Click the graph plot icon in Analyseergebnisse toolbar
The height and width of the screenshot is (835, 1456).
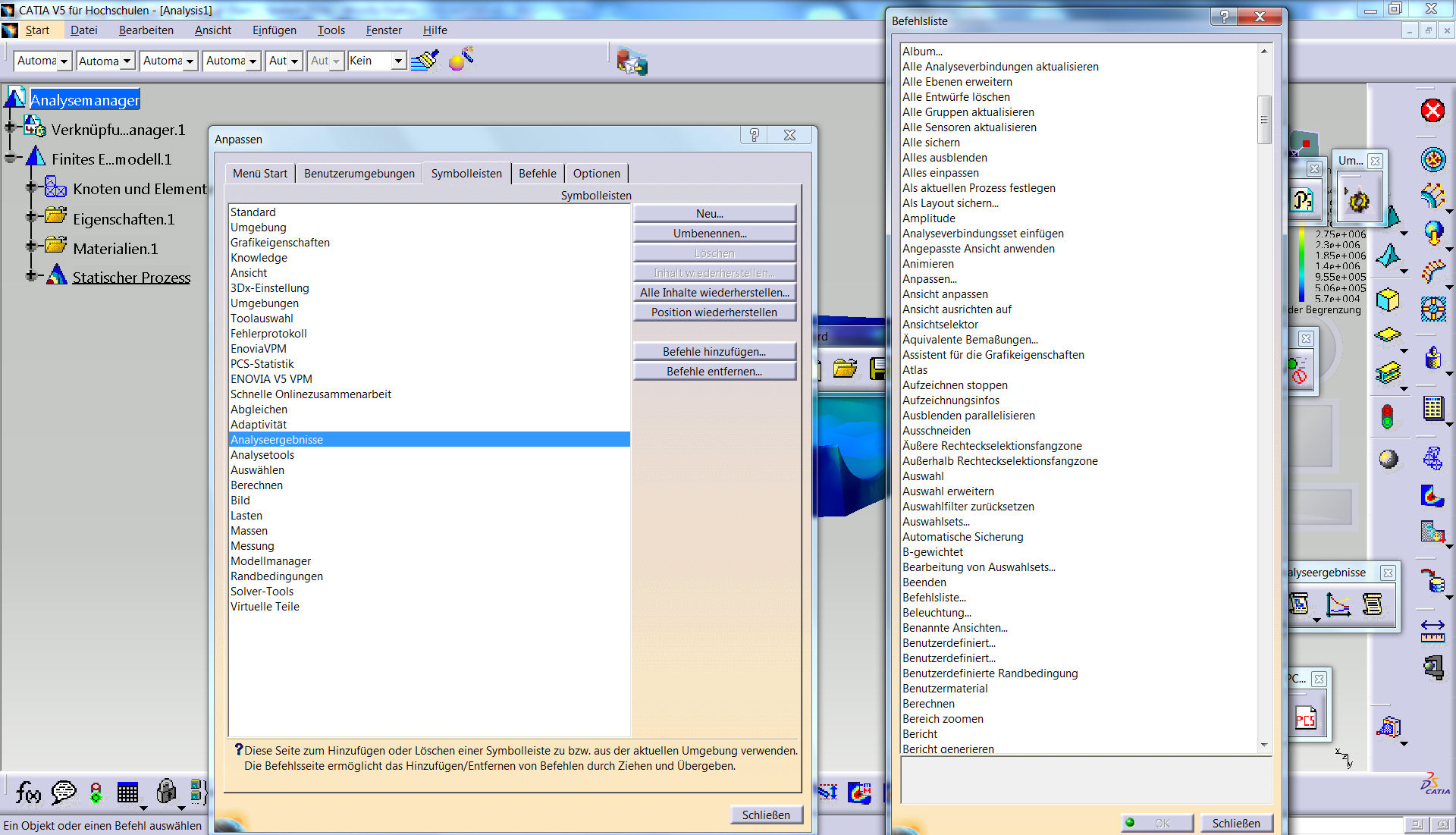[x=1338, y=604]
